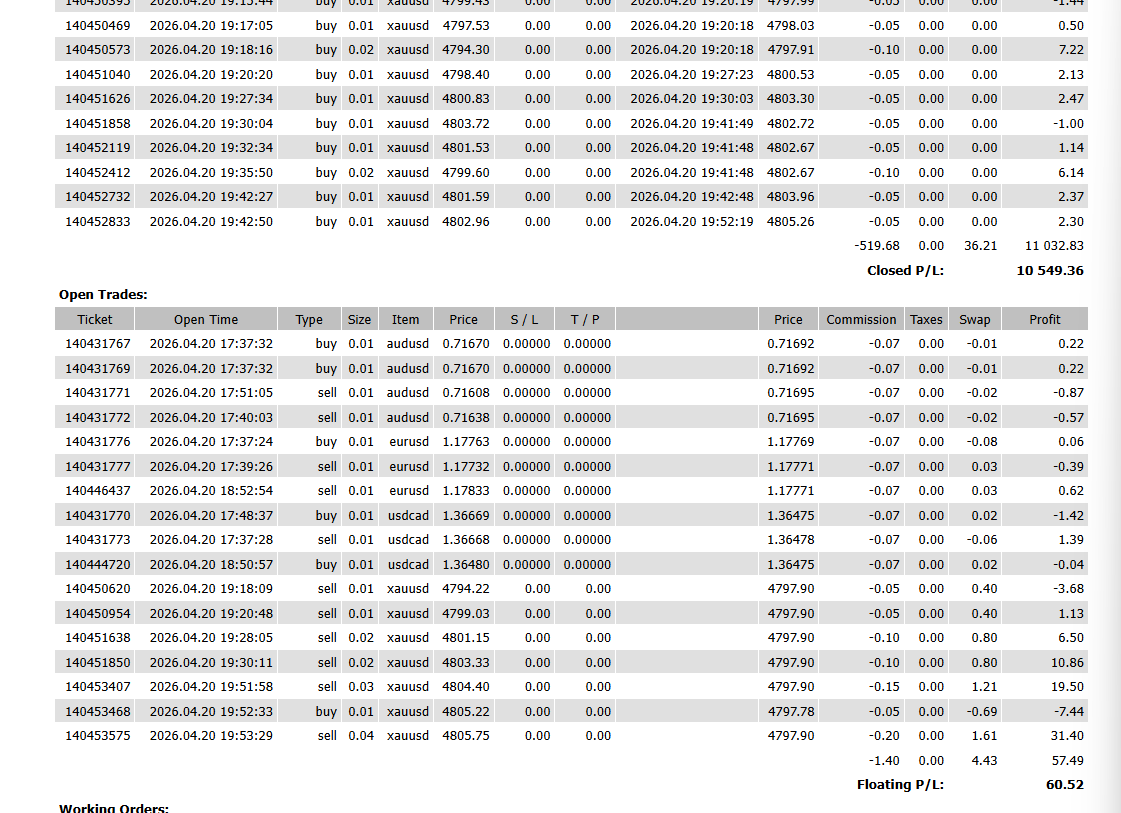Click ticket 140450573
Image resolution: width=1121 pixels, height=813 pixels.
coord(98,50)
